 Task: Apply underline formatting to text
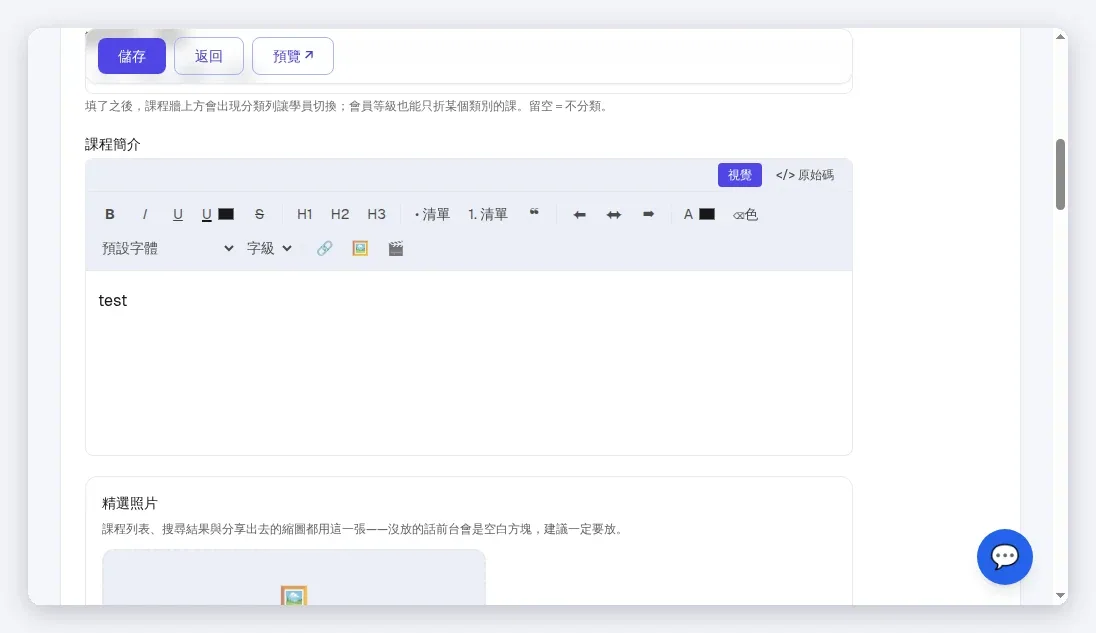pos(178,214)
